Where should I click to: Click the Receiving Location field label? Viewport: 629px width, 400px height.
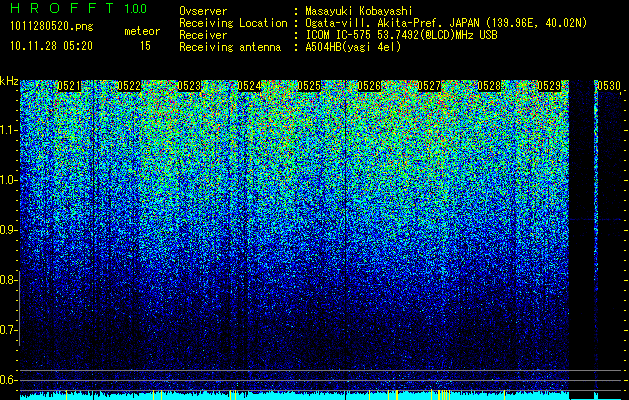233,23
